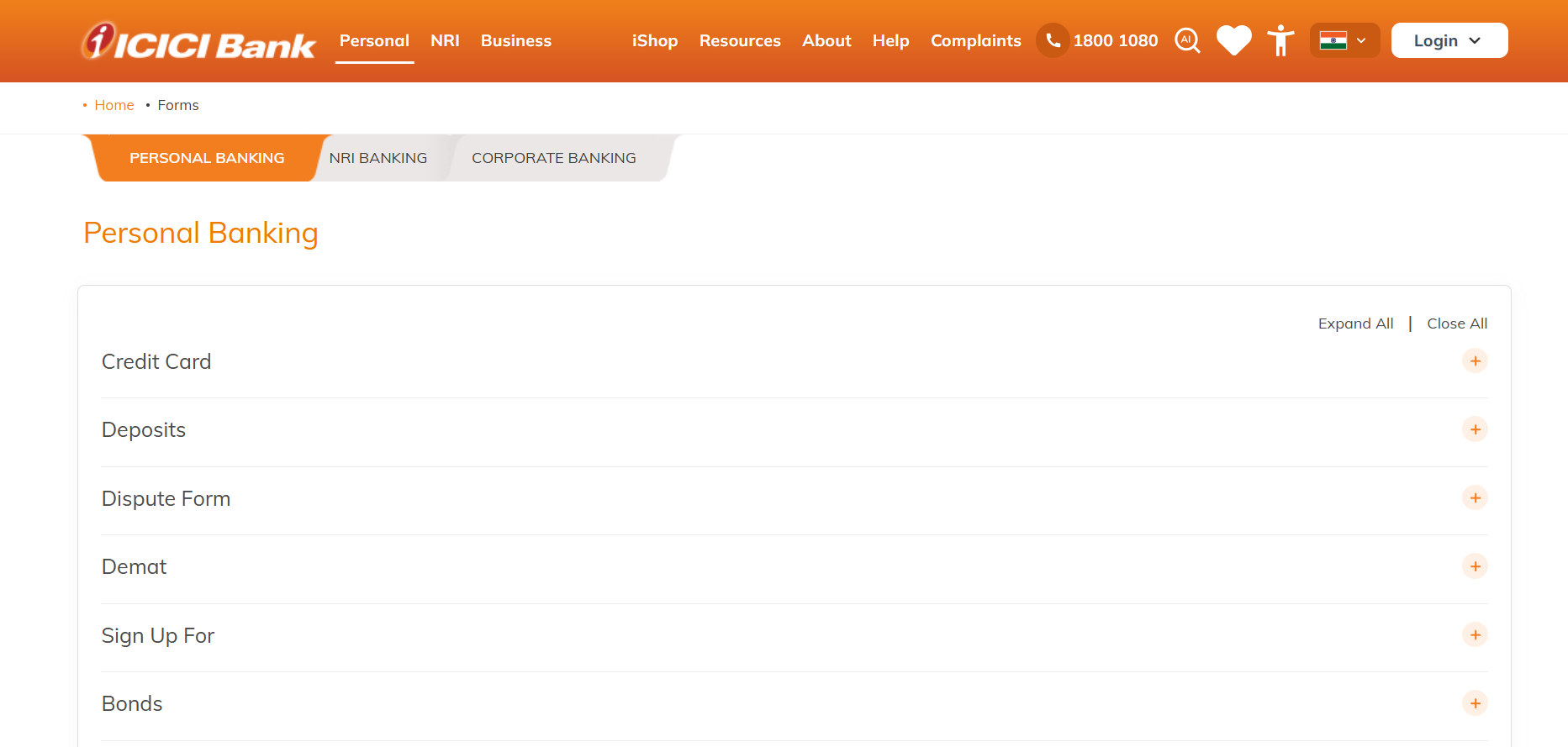1568x747 pixels.
Task: Click the 1800 1080 phone number
Action: (x=1115, y=40)
